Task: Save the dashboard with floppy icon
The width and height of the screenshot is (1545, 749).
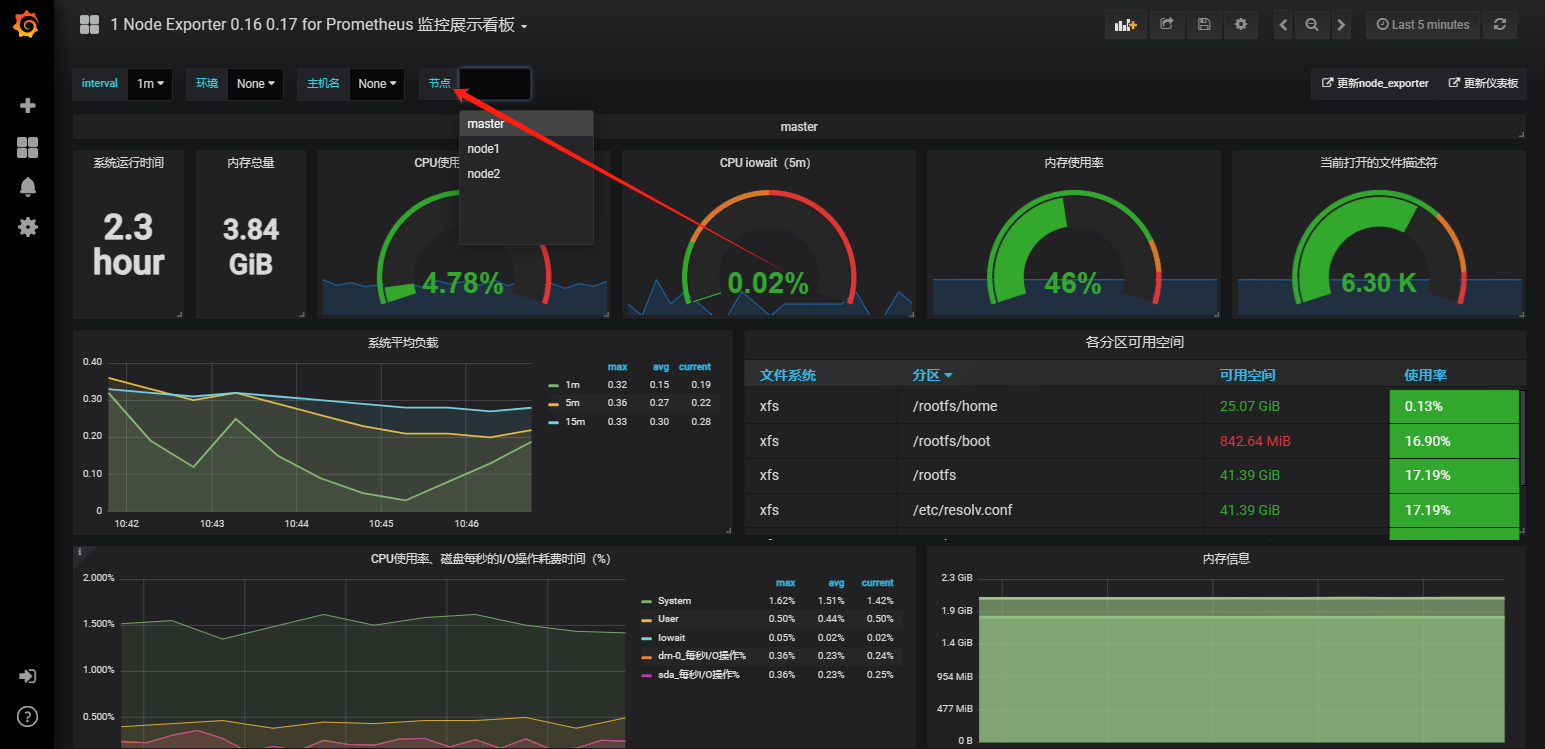Action: point(1204,25)
